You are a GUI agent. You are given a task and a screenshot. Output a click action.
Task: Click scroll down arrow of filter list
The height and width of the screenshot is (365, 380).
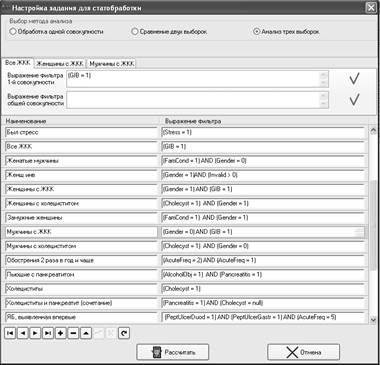coord(373,319)
